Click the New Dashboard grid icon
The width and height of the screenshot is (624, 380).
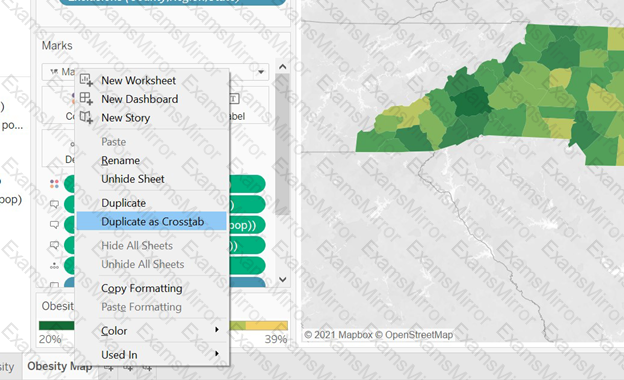(x=86, y=99)
